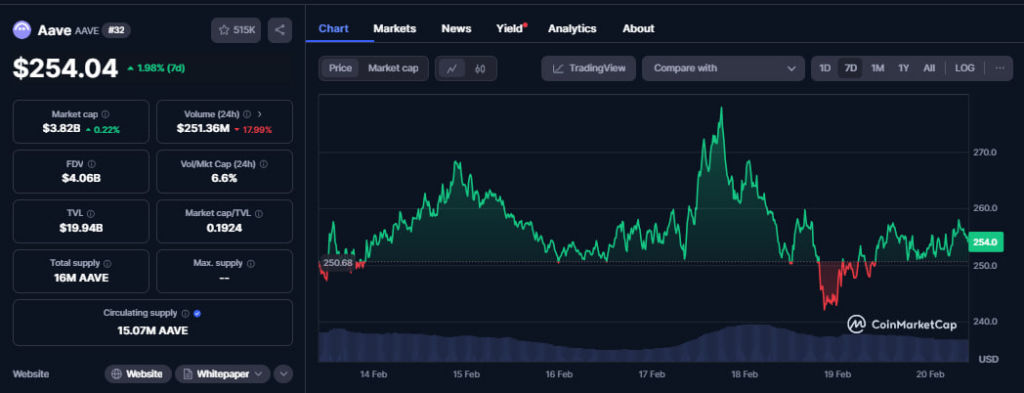This screenshot has height=393, width=1024.
Task: Select Price chart toggle
Action: [340, 68]
